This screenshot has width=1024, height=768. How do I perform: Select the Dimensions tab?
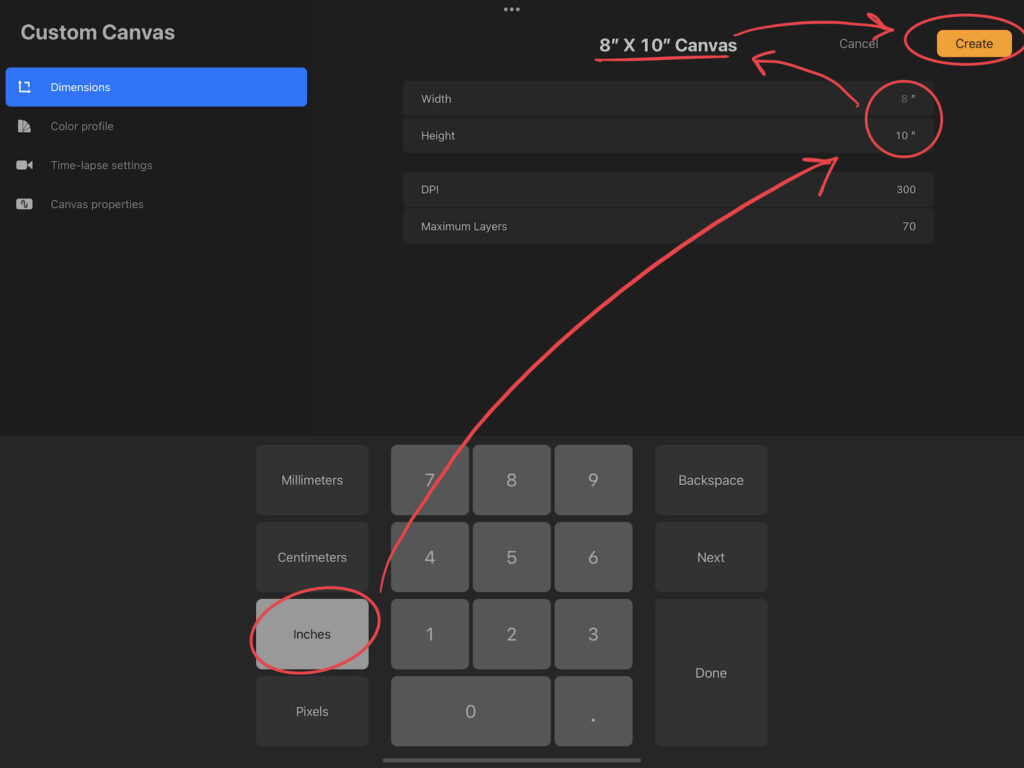(x=156, y=87)
